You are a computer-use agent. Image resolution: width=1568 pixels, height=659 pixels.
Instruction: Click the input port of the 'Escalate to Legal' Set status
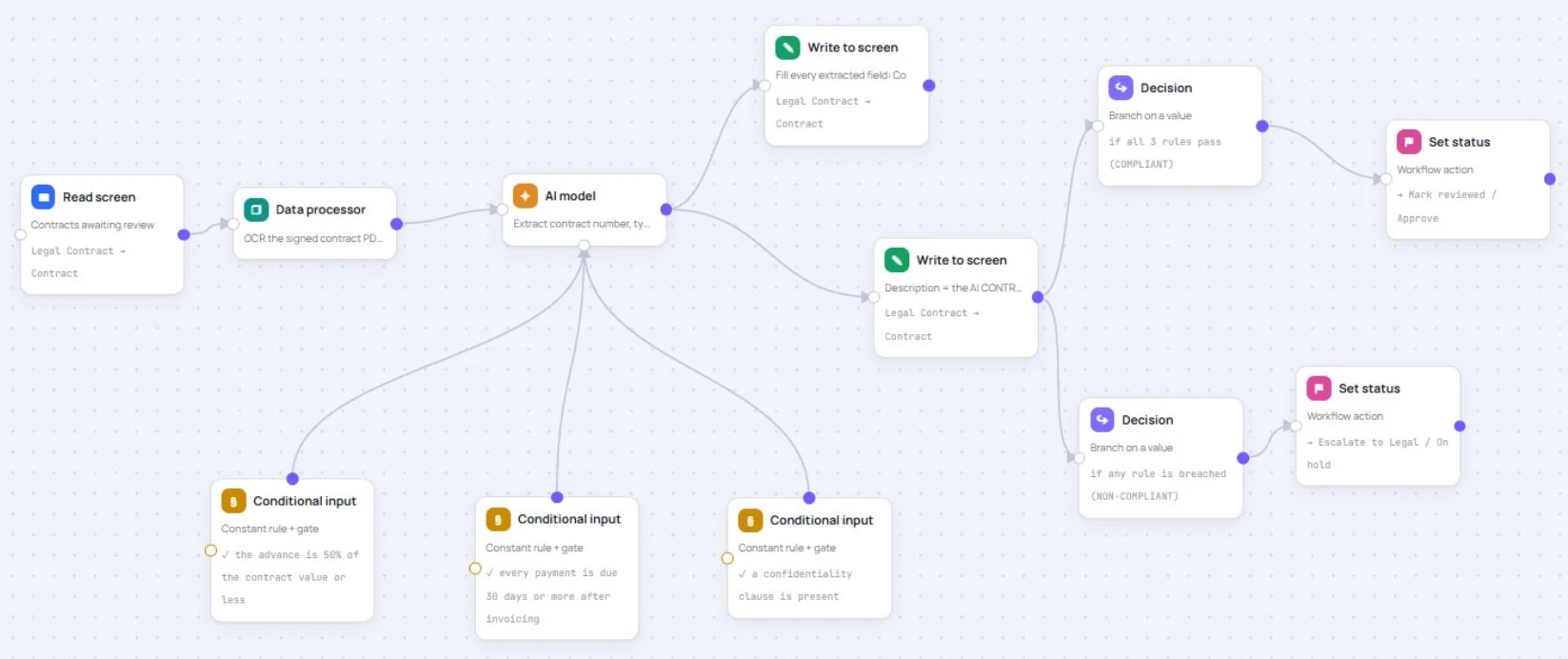[1296, 426]
